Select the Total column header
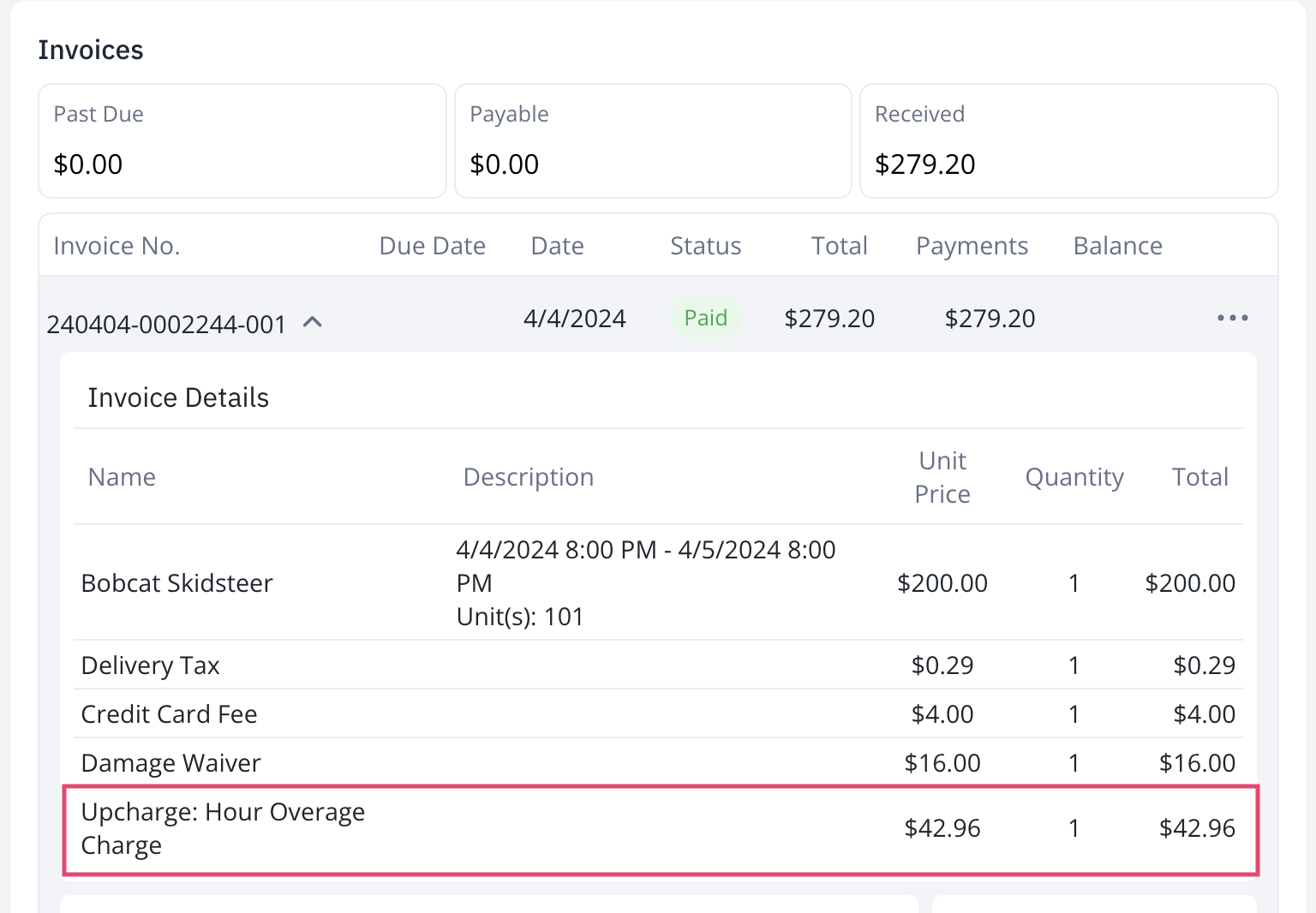 [x=839, y=246]
